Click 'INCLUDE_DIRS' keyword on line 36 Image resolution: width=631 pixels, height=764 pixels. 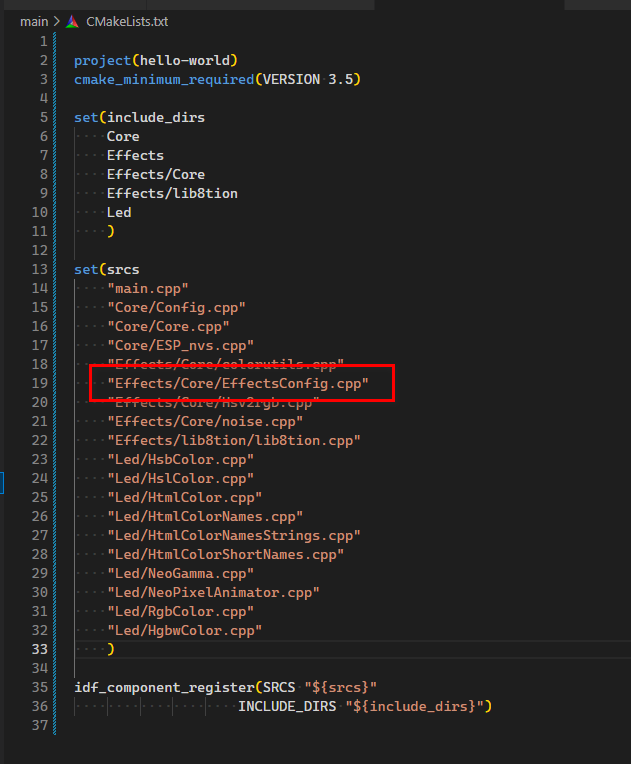coord(287,707)
